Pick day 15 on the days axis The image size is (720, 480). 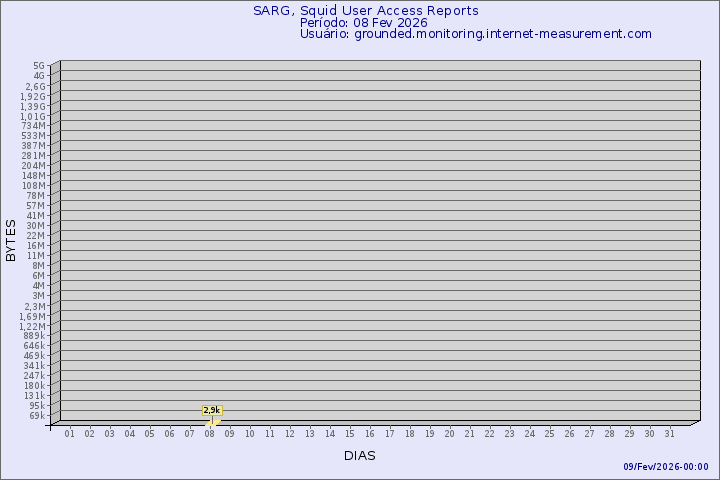[x=349, y=433]
